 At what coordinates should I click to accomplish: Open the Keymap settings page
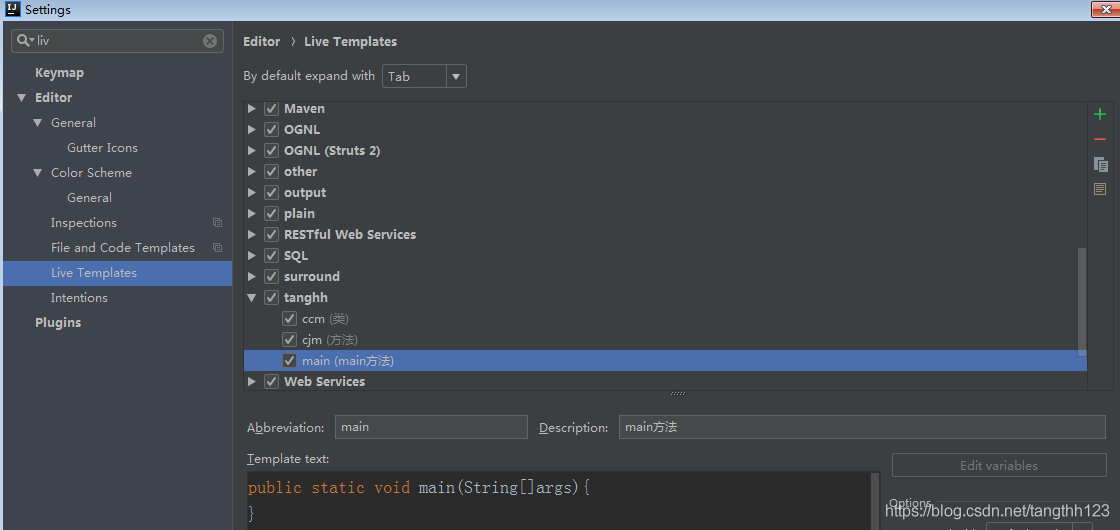[59, 73]
